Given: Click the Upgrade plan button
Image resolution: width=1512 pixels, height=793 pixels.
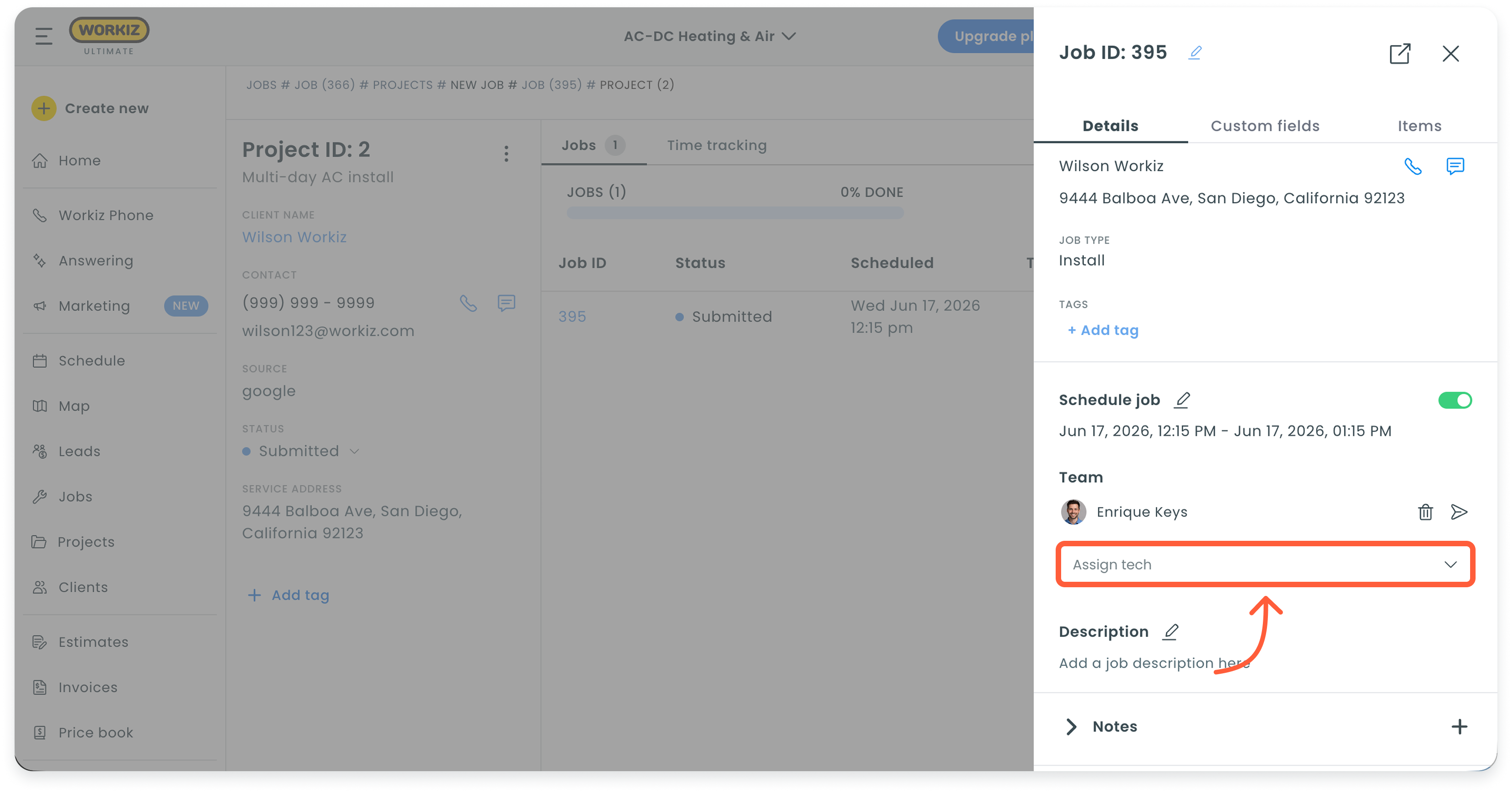Looking at the screenshot, I should coord(986,36).
